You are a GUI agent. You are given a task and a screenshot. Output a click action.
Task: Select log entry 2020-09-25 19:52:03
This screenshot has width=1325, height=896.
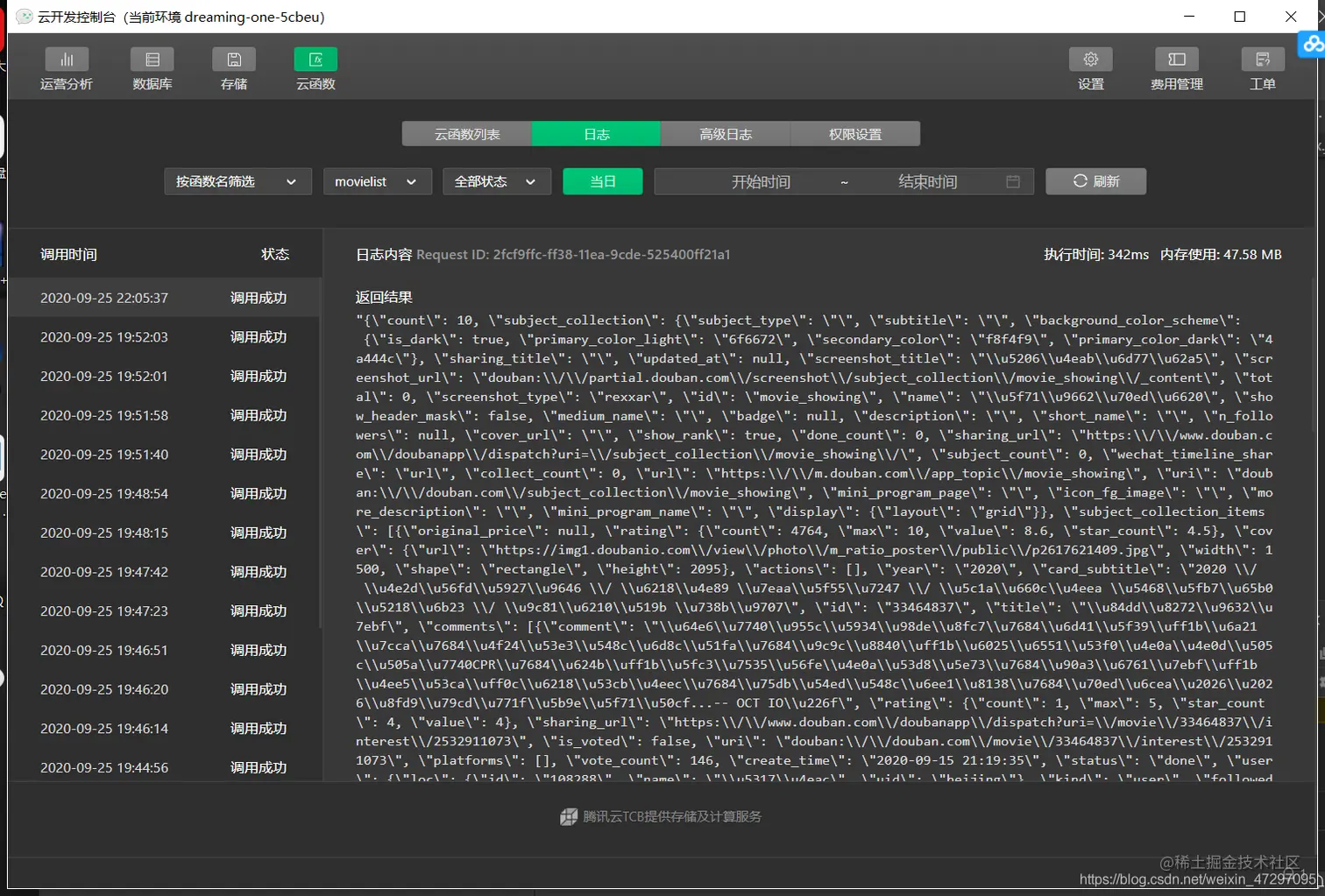[165, 337]
